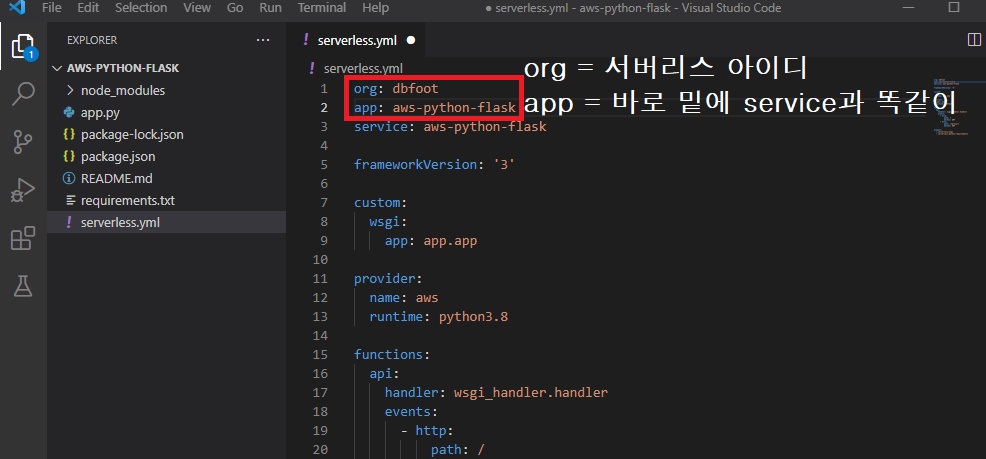Open the Extensions view
This screenshot has width=986, height=459.
[x=23, y=238]
